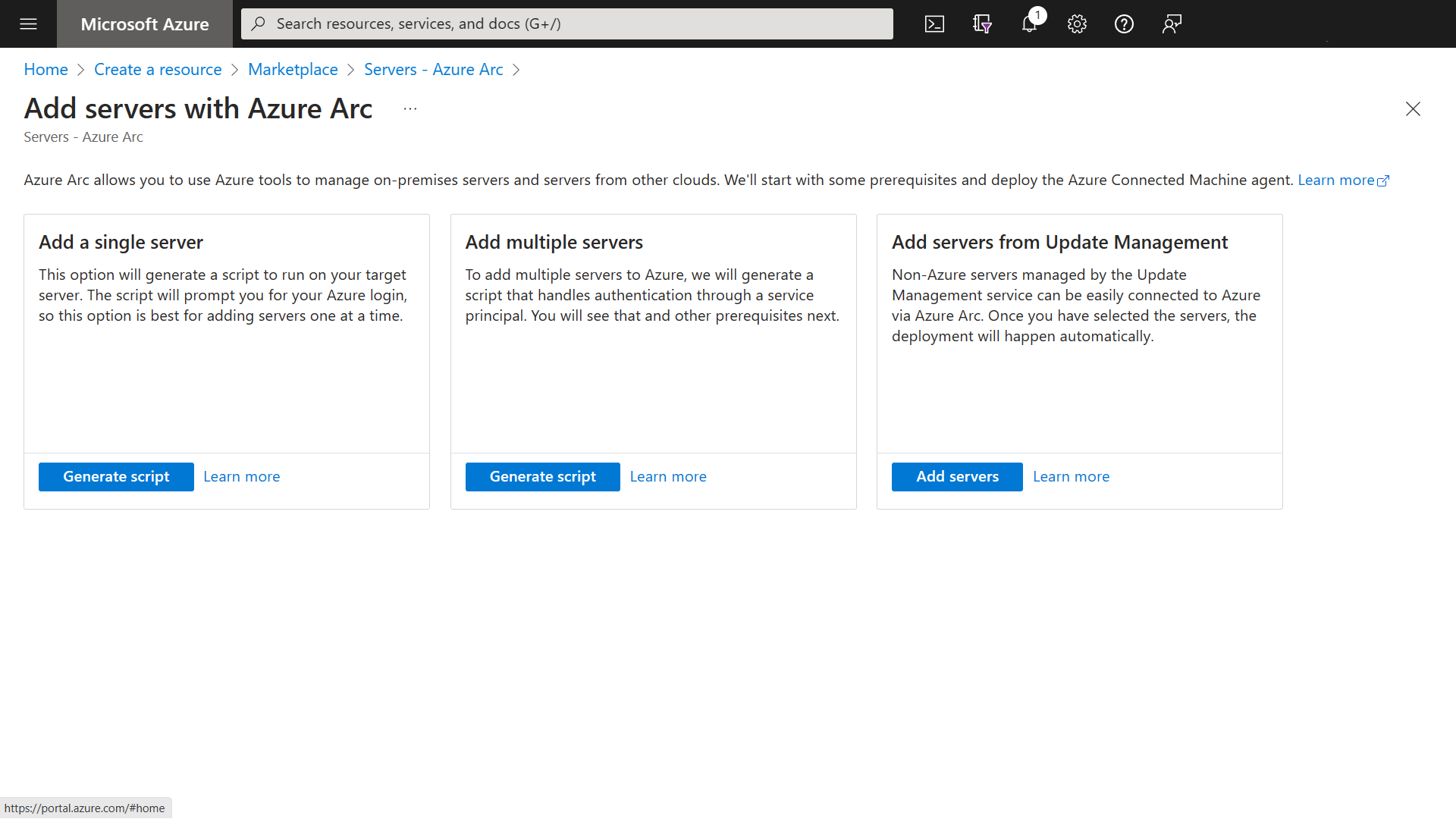Navigate to Servers - Azure Arc breadcrumb
1456x819 pixels.
pos(434,69)
